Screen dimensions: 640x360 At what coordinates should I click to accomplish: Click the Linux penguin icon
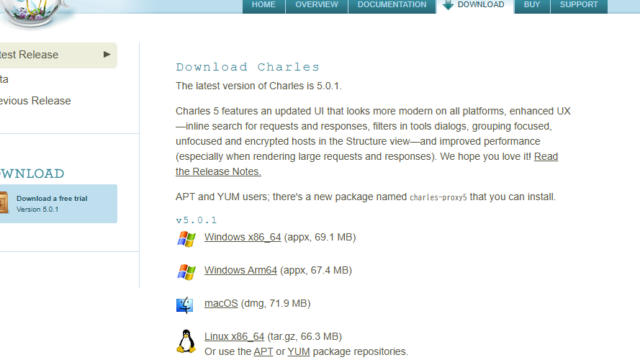point(186,341)
